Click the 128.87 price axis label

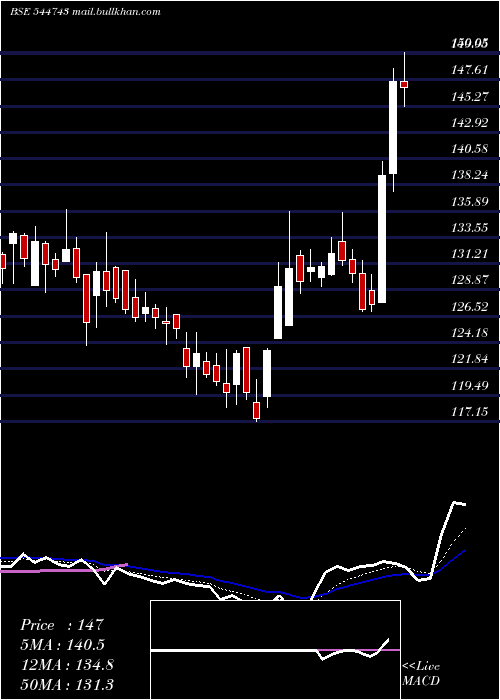pyautogui.click(x=470, y=280)
